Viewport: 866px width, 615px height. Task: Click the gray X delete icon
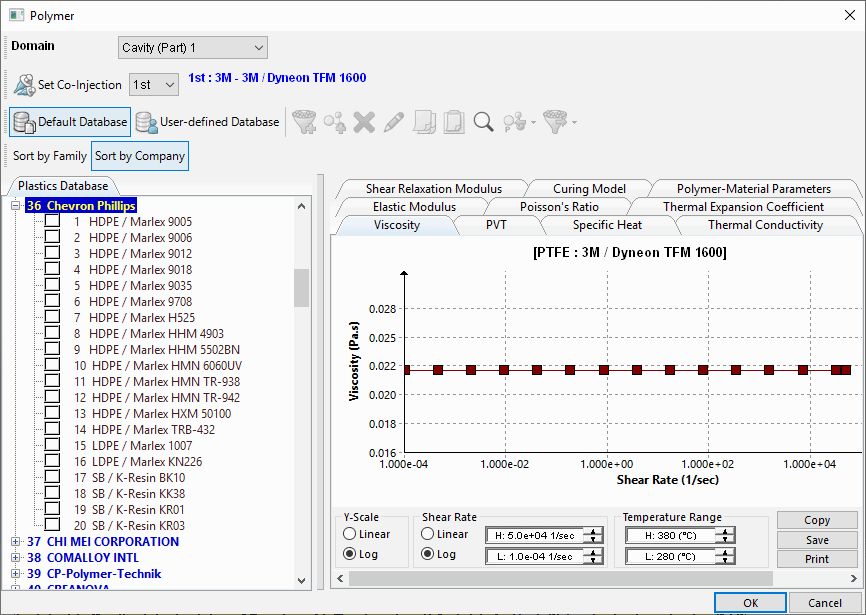(364, 122)
